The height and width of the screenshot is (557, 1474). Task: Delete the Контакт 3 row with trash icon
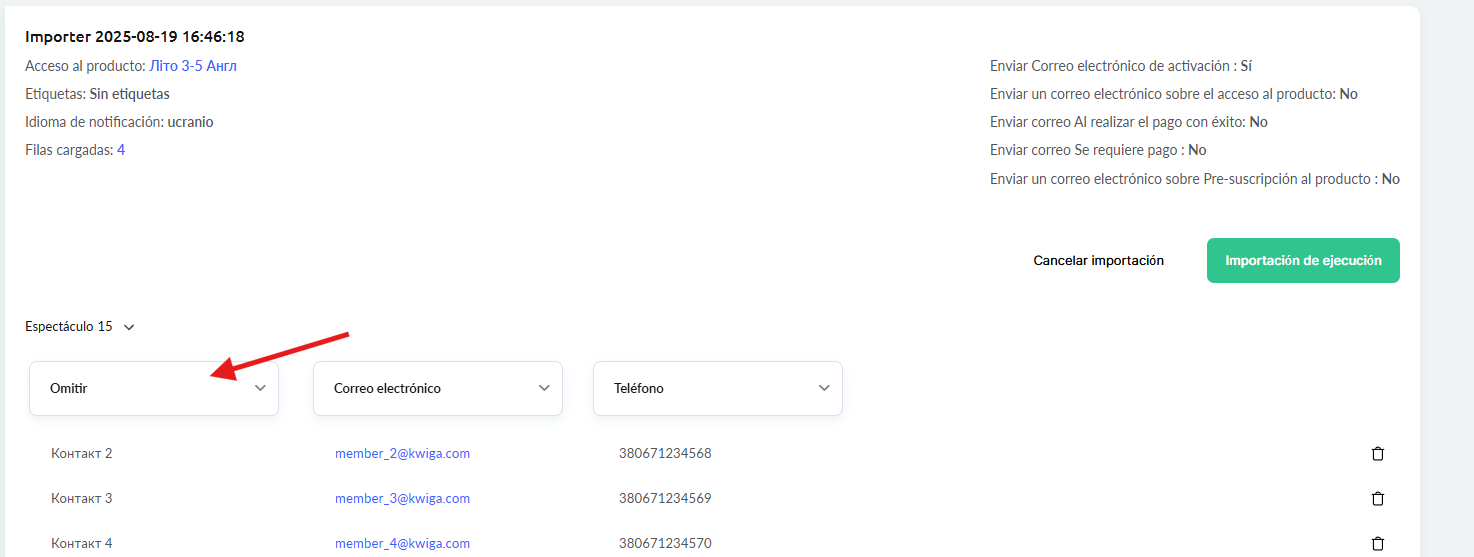[1377, 499]
